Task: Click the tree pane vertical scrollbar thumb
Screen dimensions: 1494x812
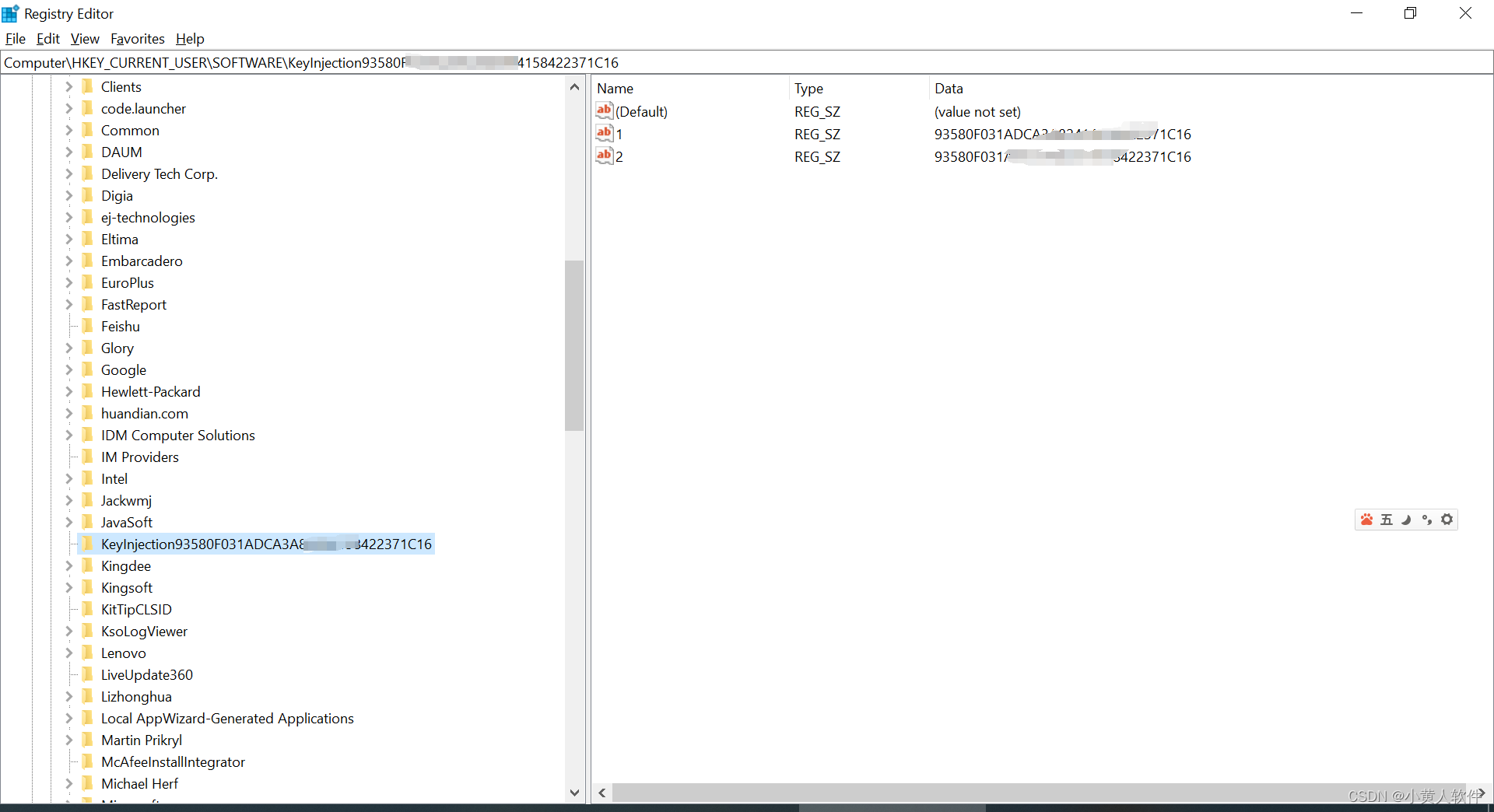Action: 574,345
